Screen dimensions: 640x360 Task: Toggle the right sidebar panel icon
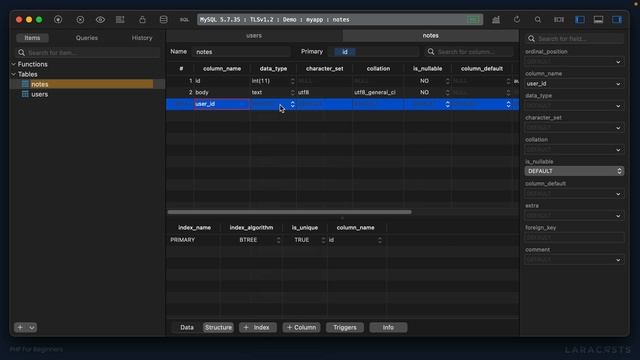point(617,20)
